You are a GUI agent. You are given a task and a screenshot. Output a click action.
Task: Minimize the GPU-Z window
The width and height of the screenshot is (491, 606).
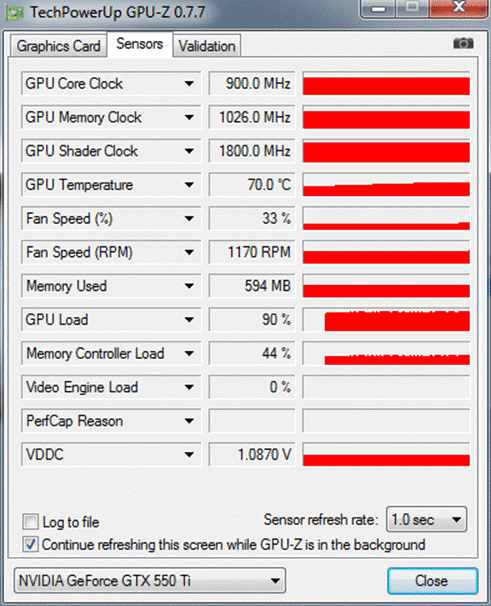(x=378, y=8)
